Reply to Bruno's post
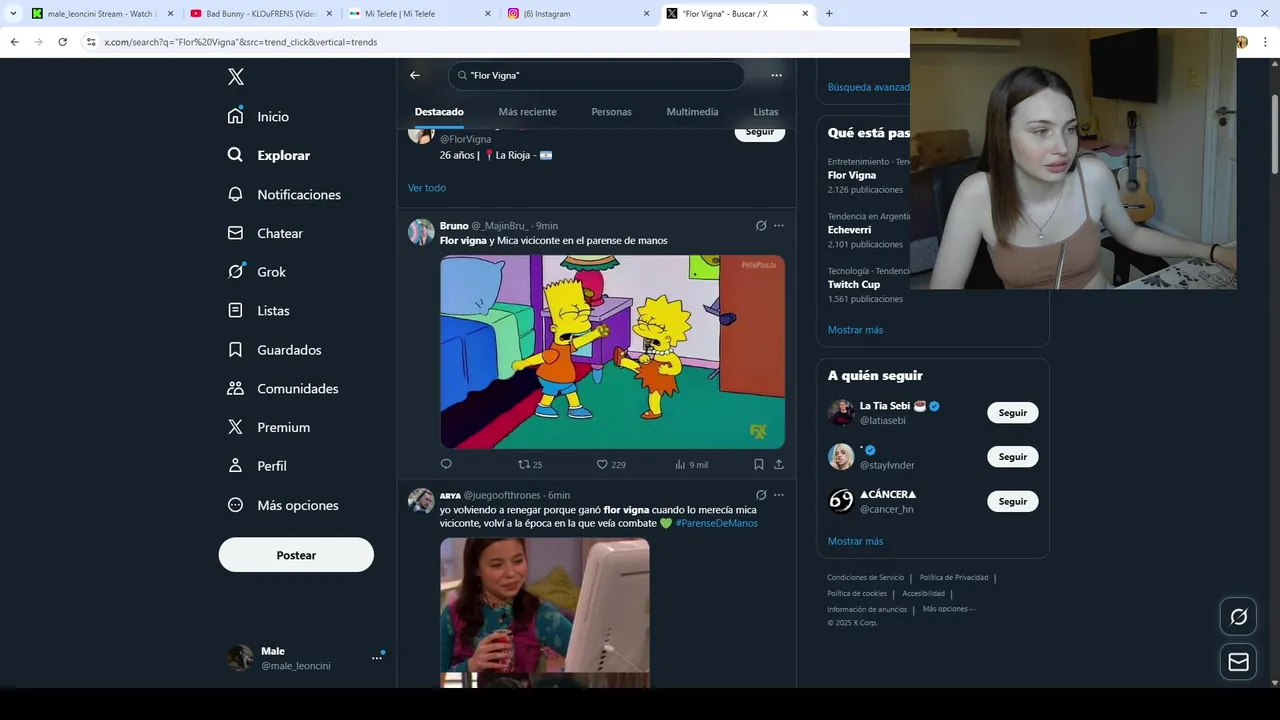 point(446,464)
